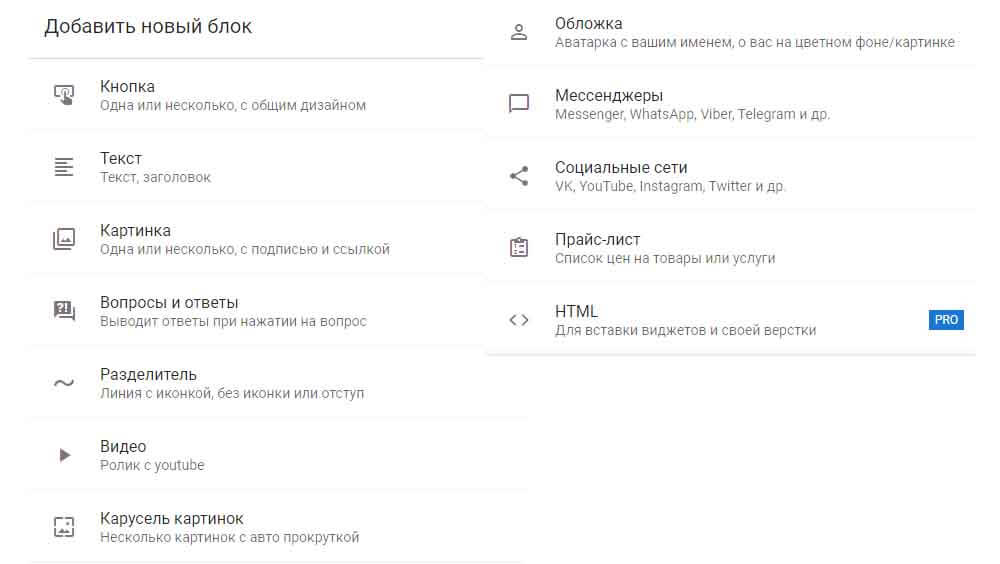Click the Социальные сети share icon
This screenshot has height=564, width=1000.
pyautogui.click(x=519, y=176)
